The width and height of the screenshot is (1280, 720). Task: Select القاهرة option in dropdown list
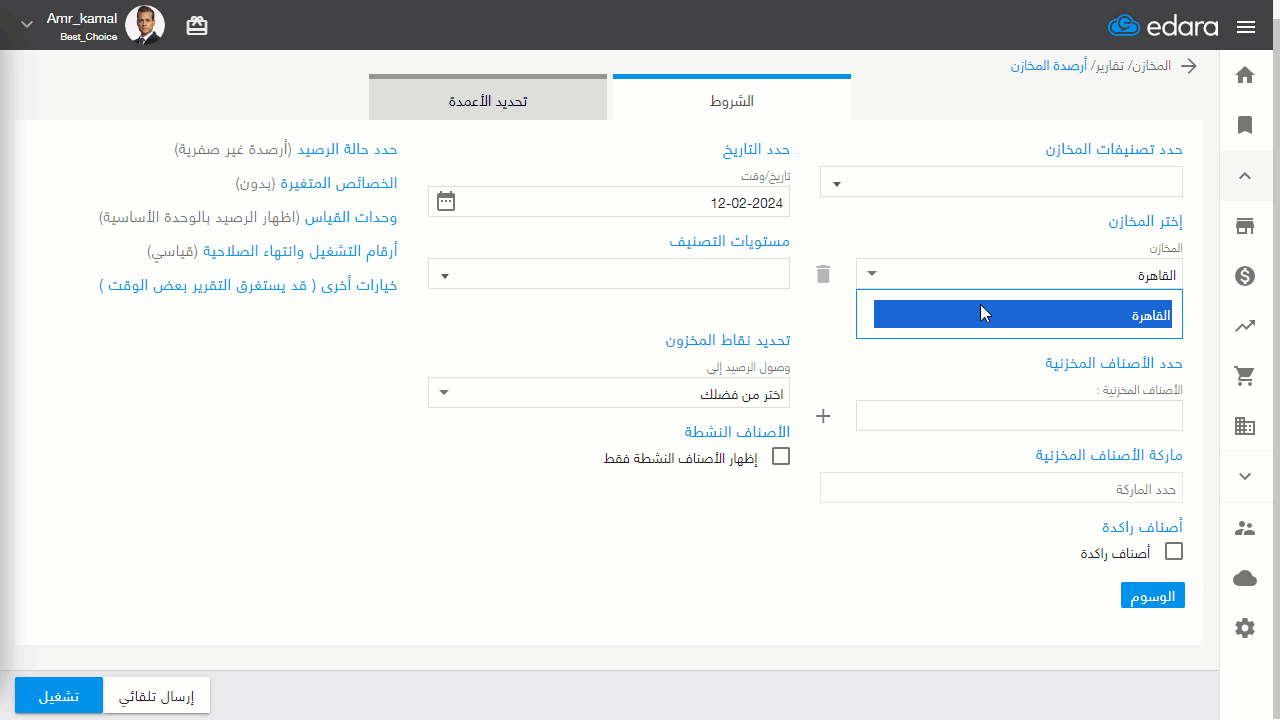1023,315
